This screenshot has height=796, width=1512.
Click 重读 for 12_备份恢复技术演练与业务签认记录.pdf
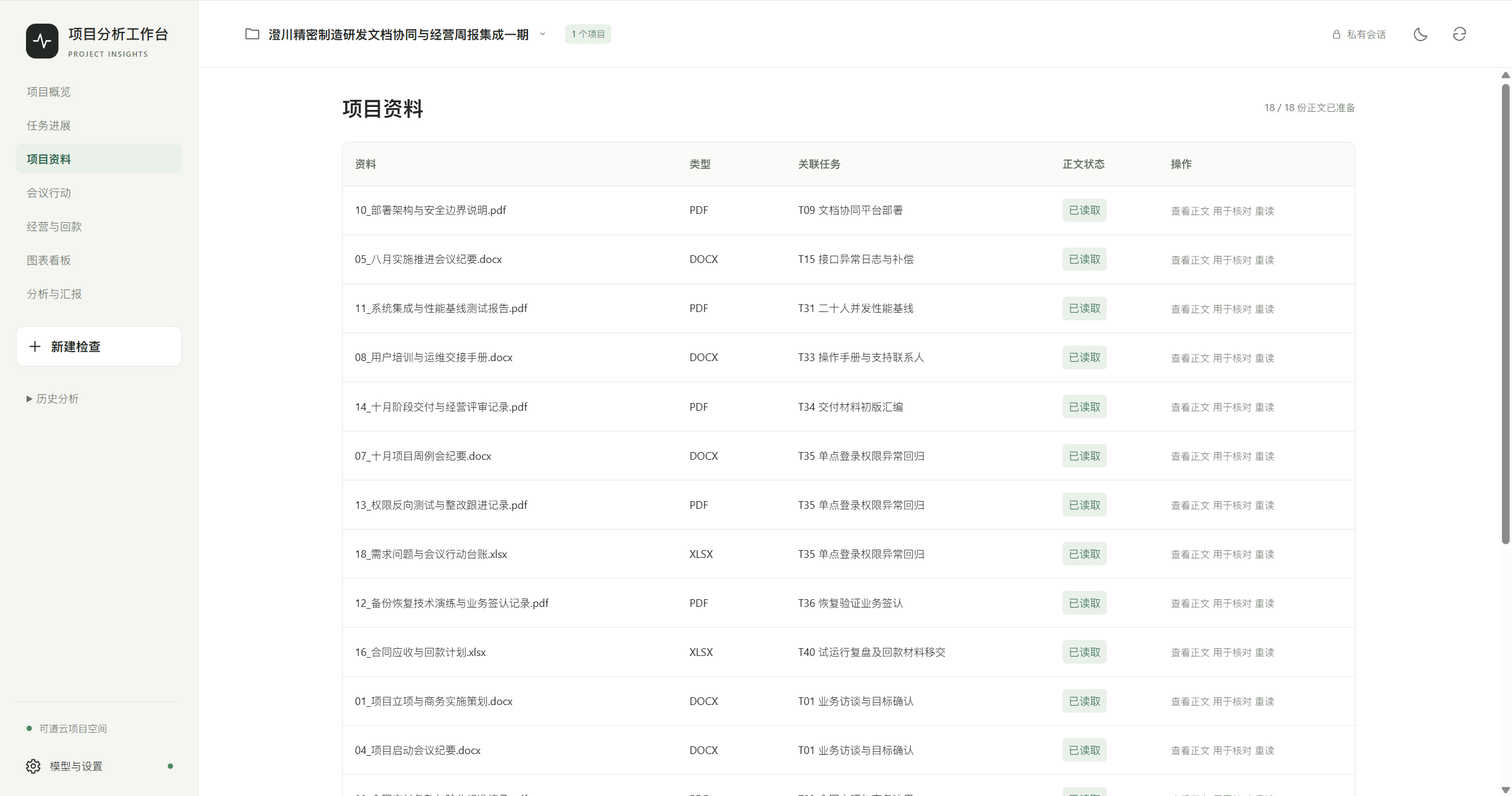tap(1265, 603)
